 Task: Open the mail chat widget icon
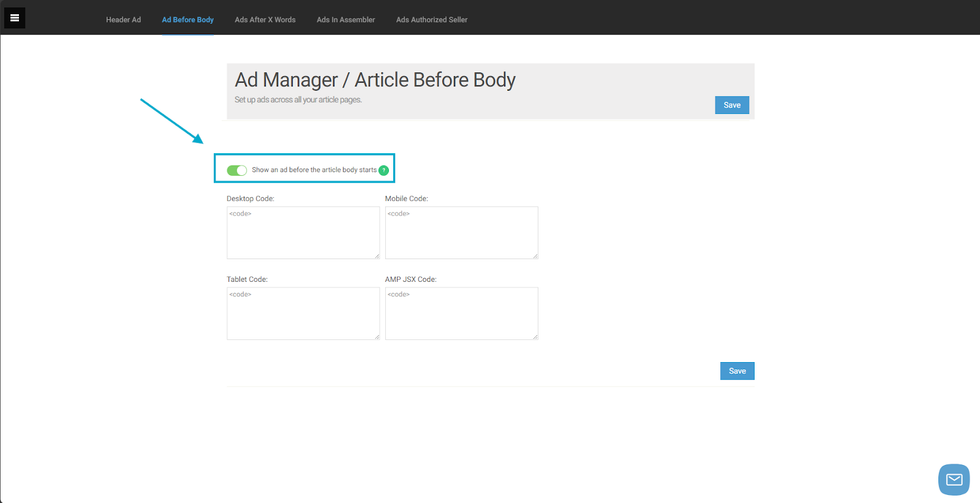pyautogui.click(x=953, y=479)
